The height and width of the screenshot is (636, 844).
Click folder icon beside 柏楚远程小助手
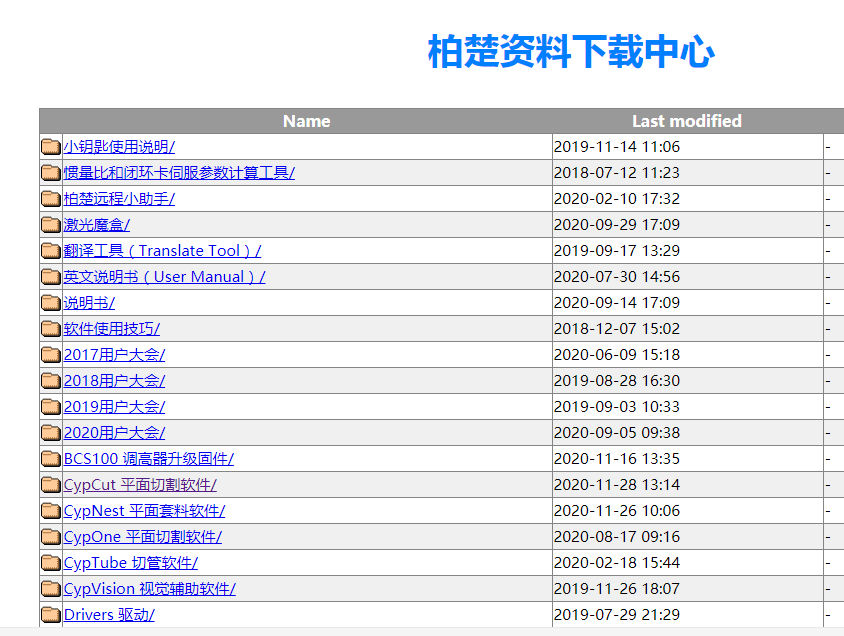point(51,199)
